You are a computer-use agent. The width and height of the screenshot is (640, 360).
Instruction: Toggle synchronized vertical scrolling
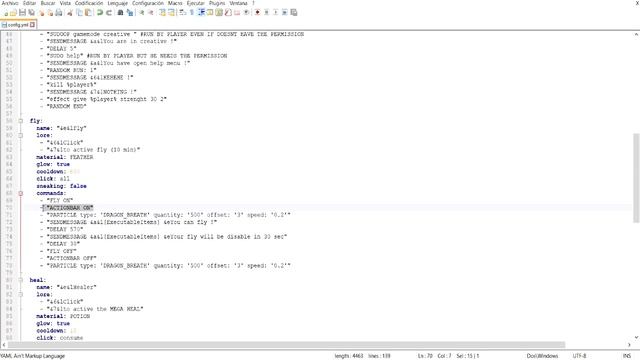tap(163, 13)
